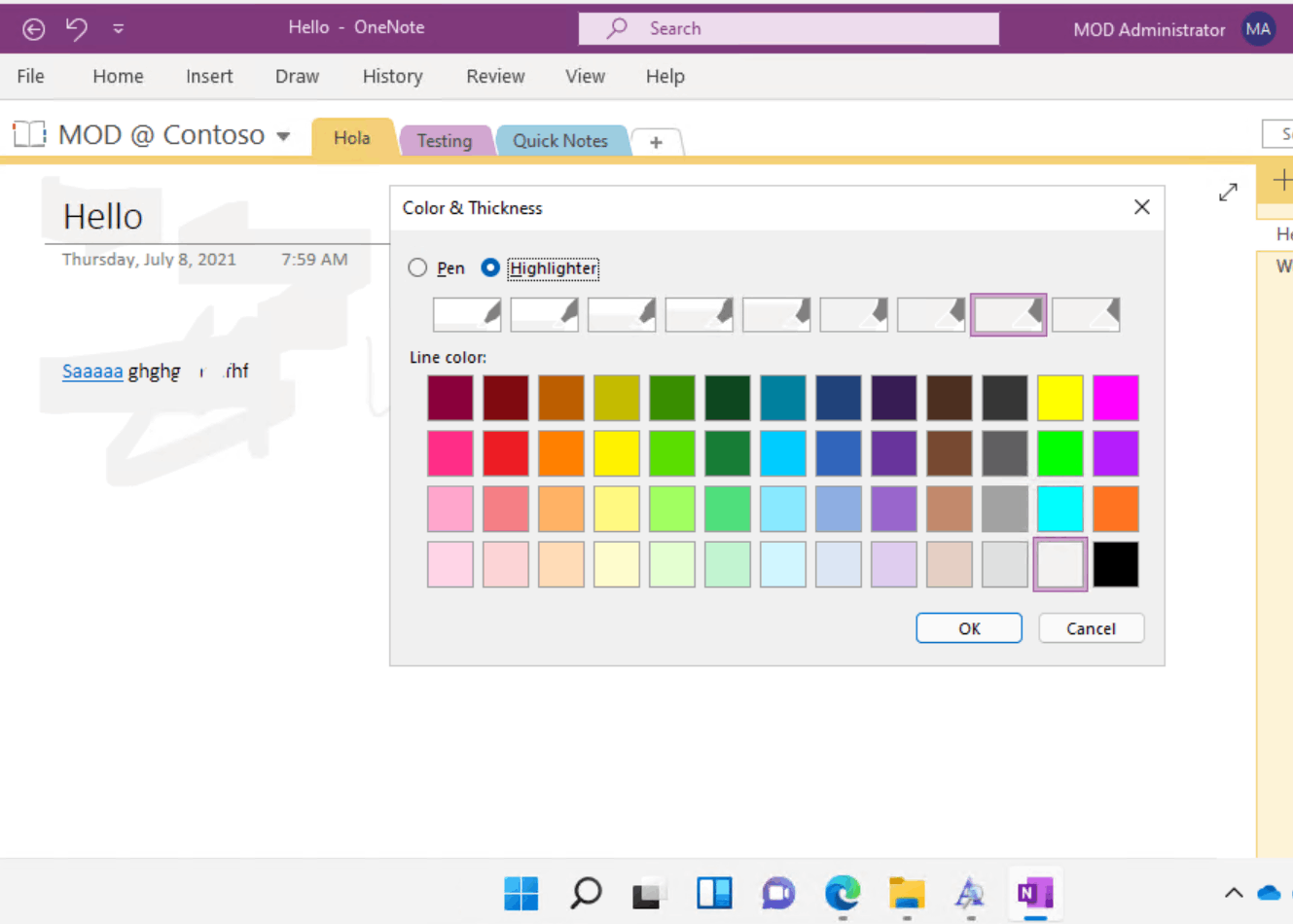Pick the bright green swatch in second row

[1060, 453]
